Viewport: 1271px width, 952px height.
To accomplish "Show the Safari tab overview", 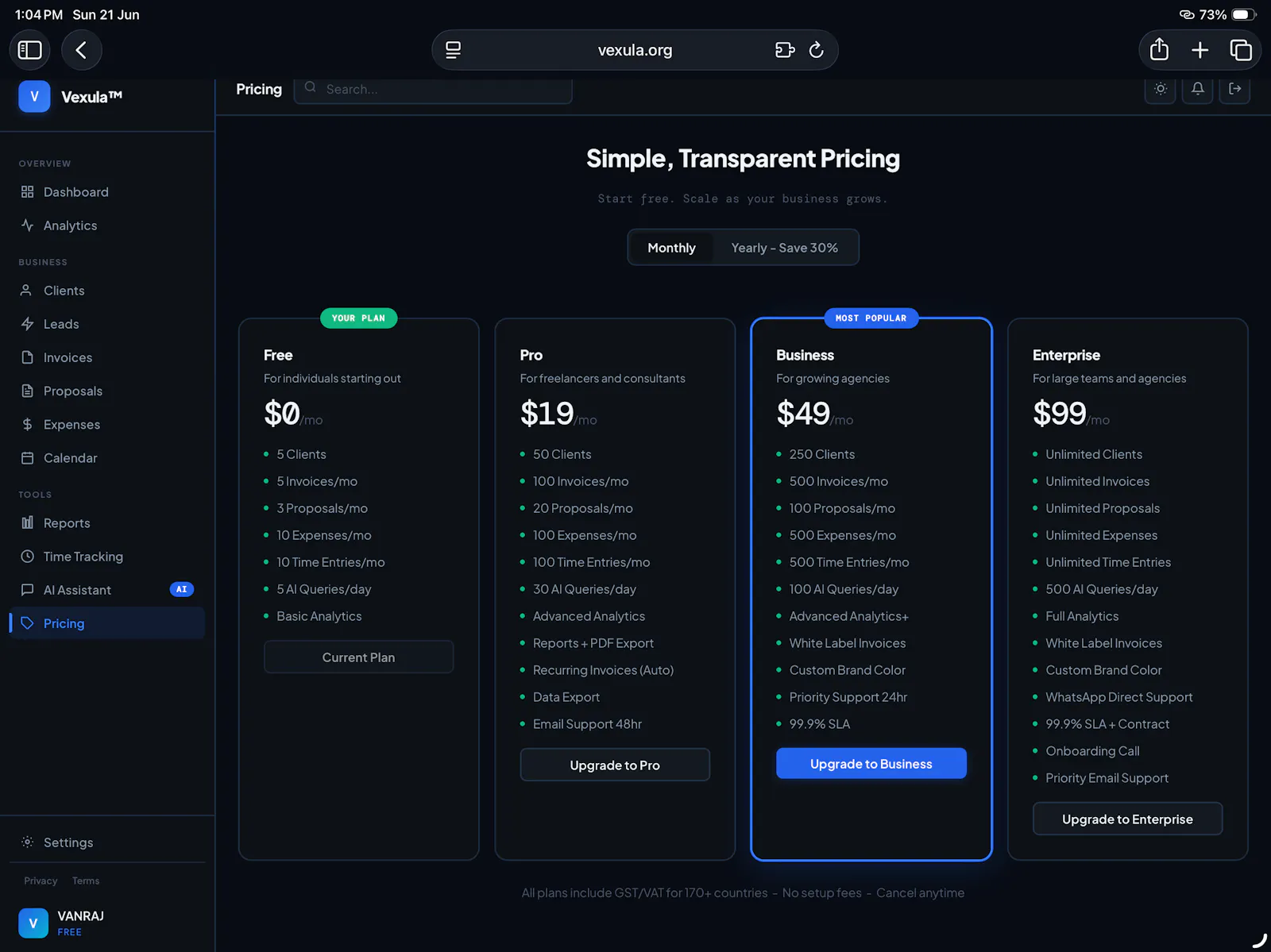I will [x=1241, y=50].
